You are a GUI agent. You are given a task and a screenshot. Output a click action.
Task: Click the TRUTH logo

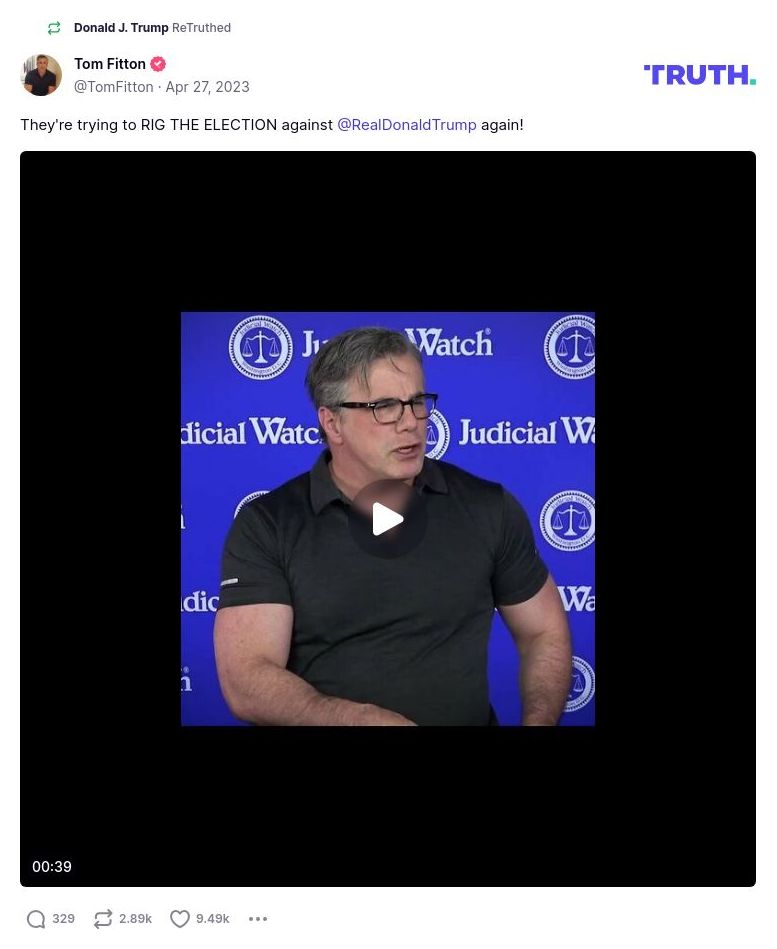click(x=700, y=74)
